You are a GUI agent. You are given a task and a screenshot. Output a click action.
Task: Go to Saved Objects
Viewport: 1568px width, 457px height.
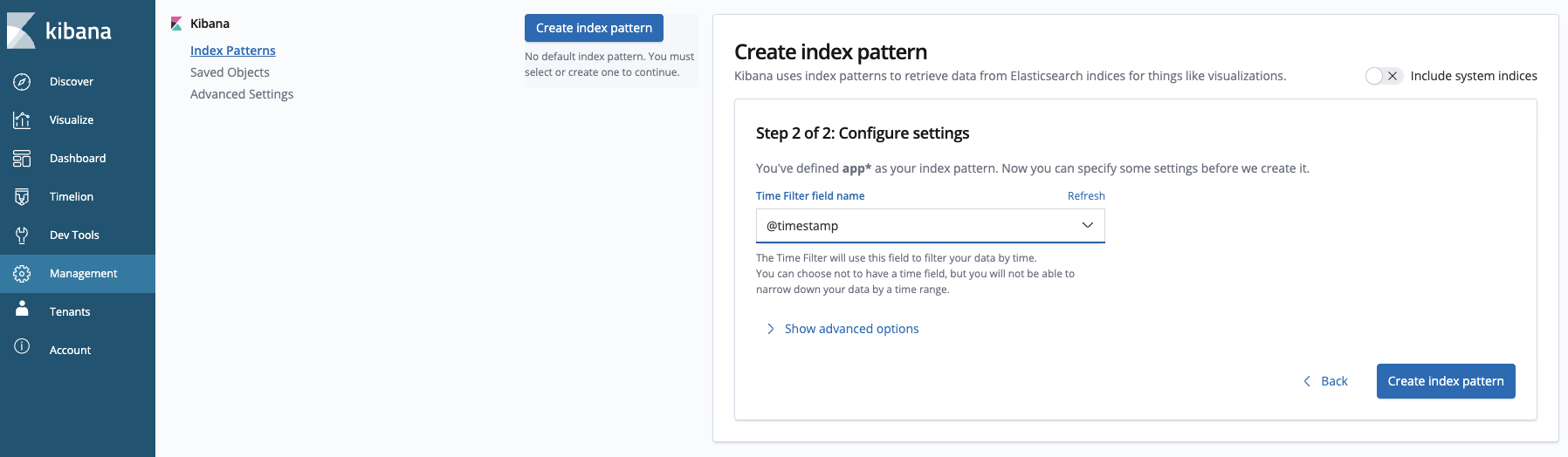(x=230, y=72)
